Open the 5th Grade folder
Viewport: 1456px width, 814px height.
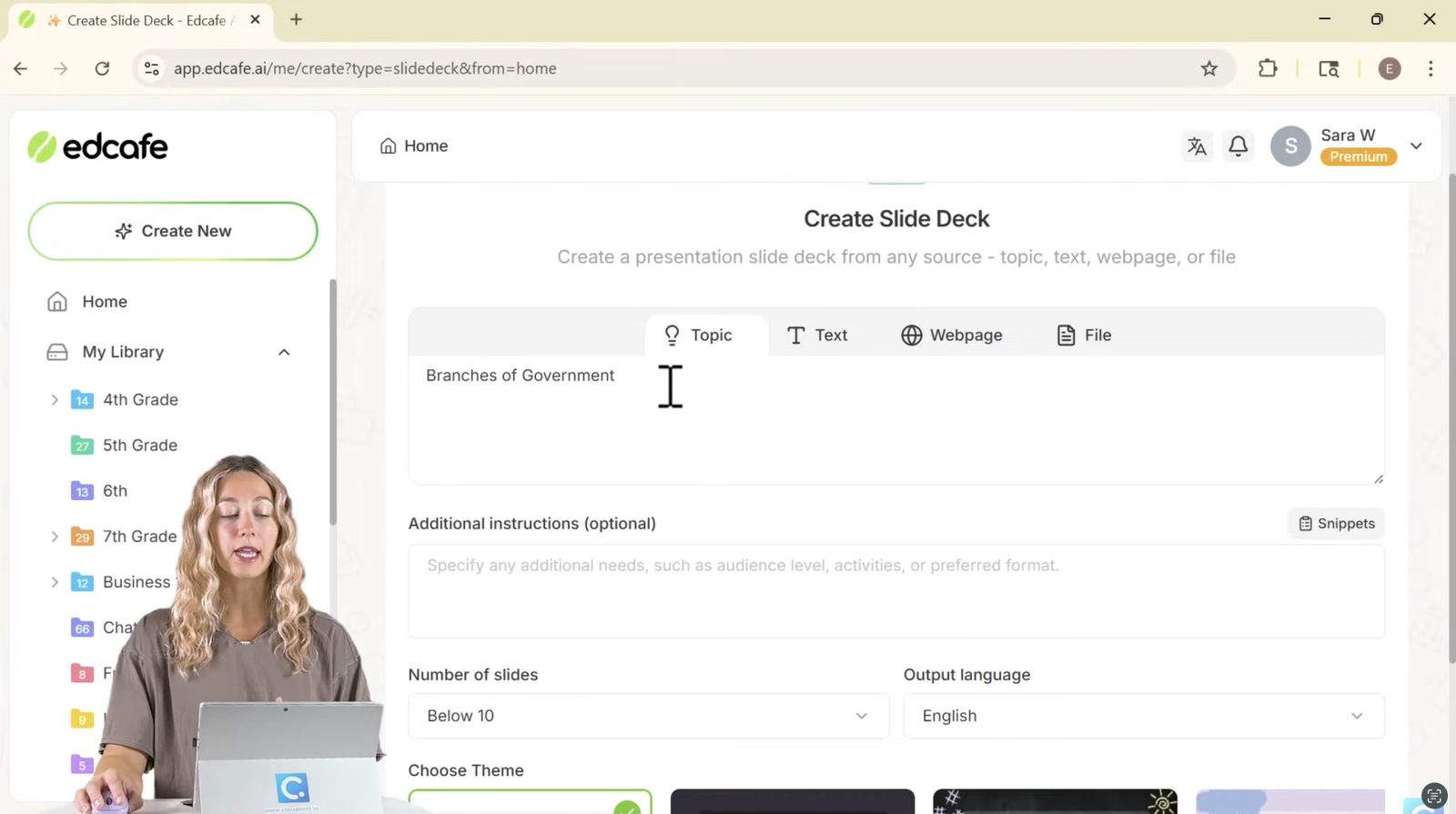(139, 446)
